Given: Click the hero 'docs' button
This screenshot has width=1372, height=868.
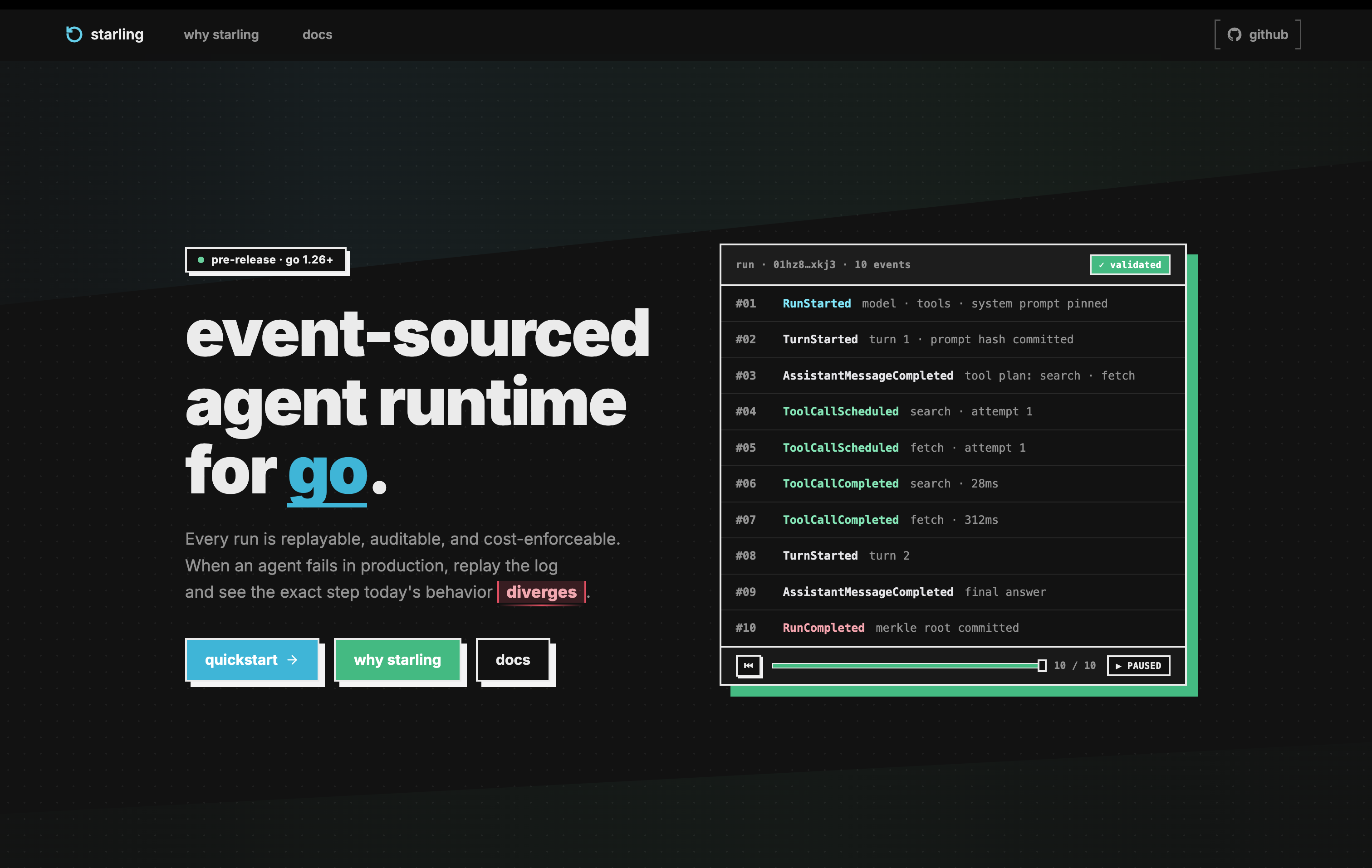Looking at the screenshot, I should [x=513, y=659].
